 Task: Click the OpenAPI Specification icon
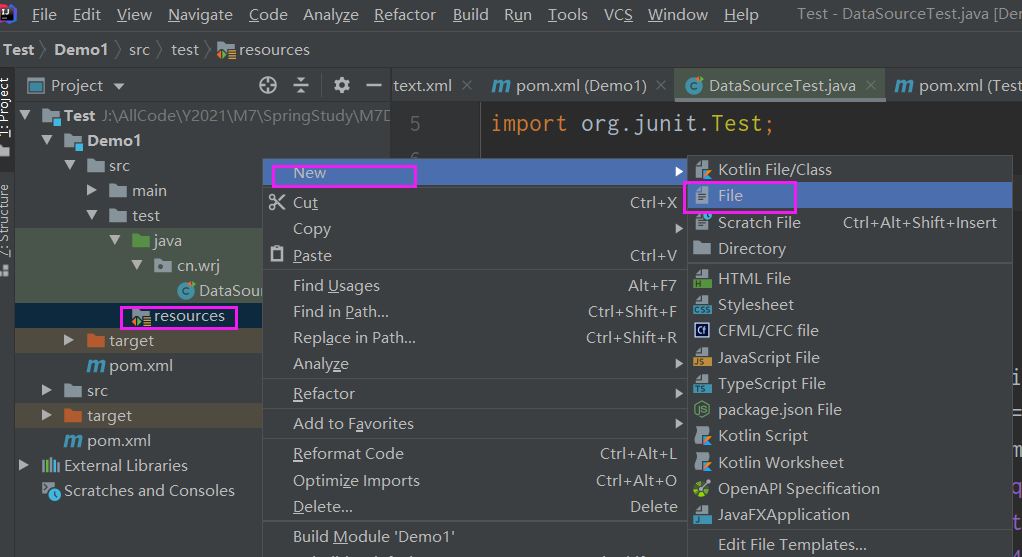pyautogui.click(x=702, y=488)
